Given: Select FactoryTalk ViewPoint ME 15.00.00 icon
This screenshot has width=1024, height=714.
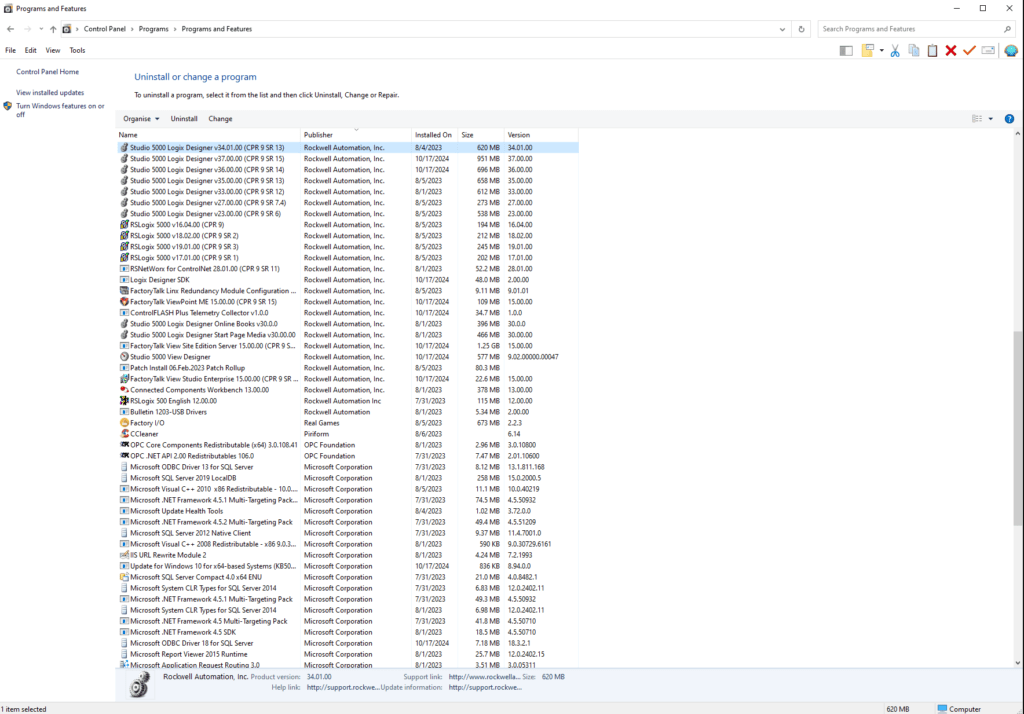Looking at the screenshot, I should [x=124, y=302].
